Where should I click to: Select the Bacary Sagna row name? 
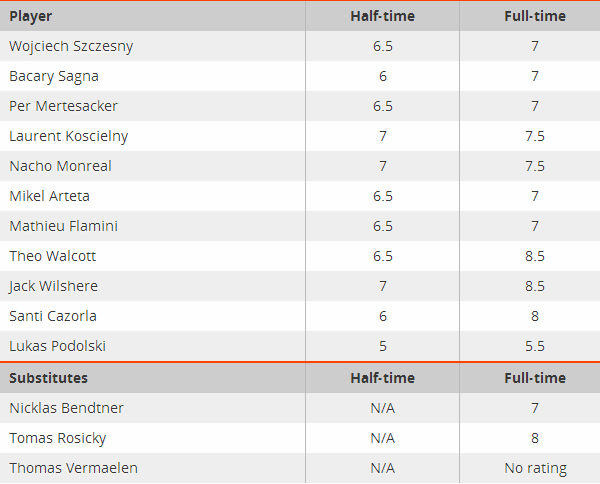[54, 76]
